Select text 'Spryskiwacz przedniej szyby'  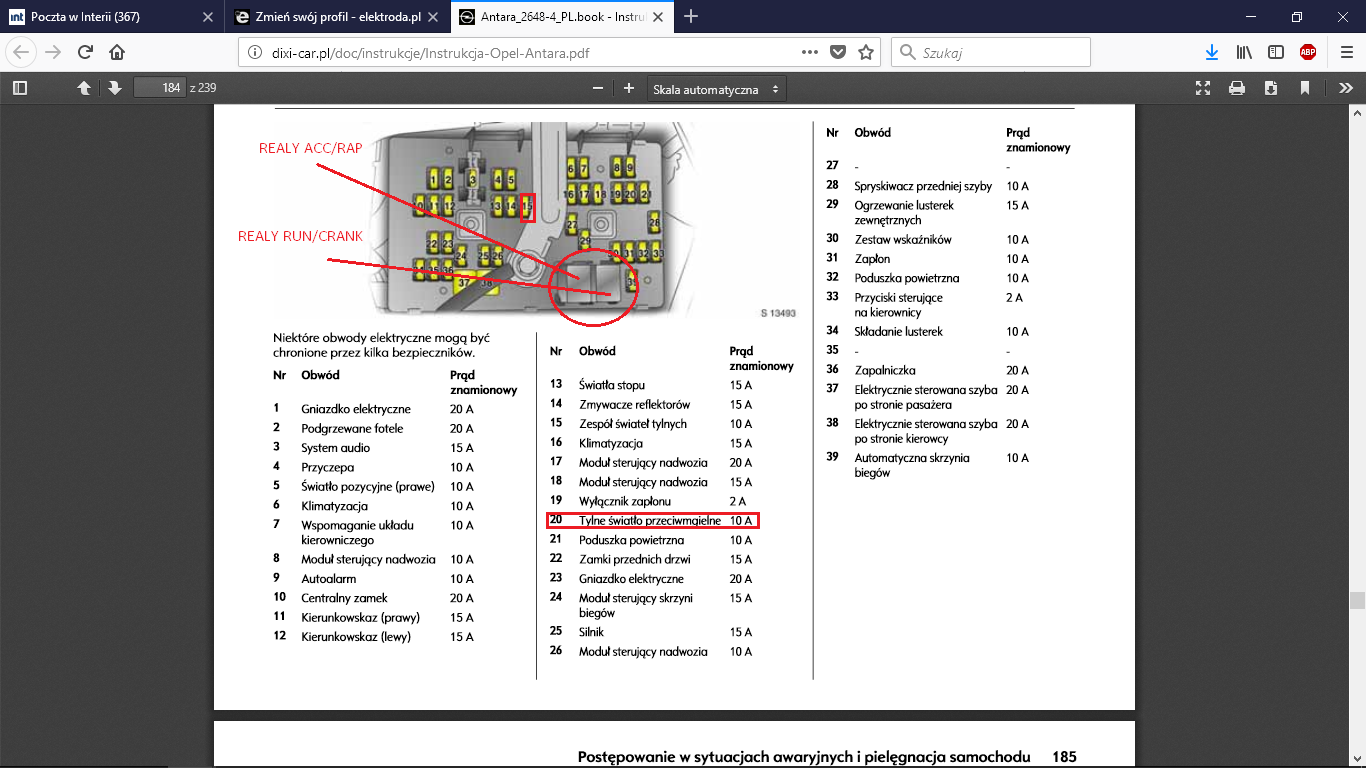coord(923,185)
